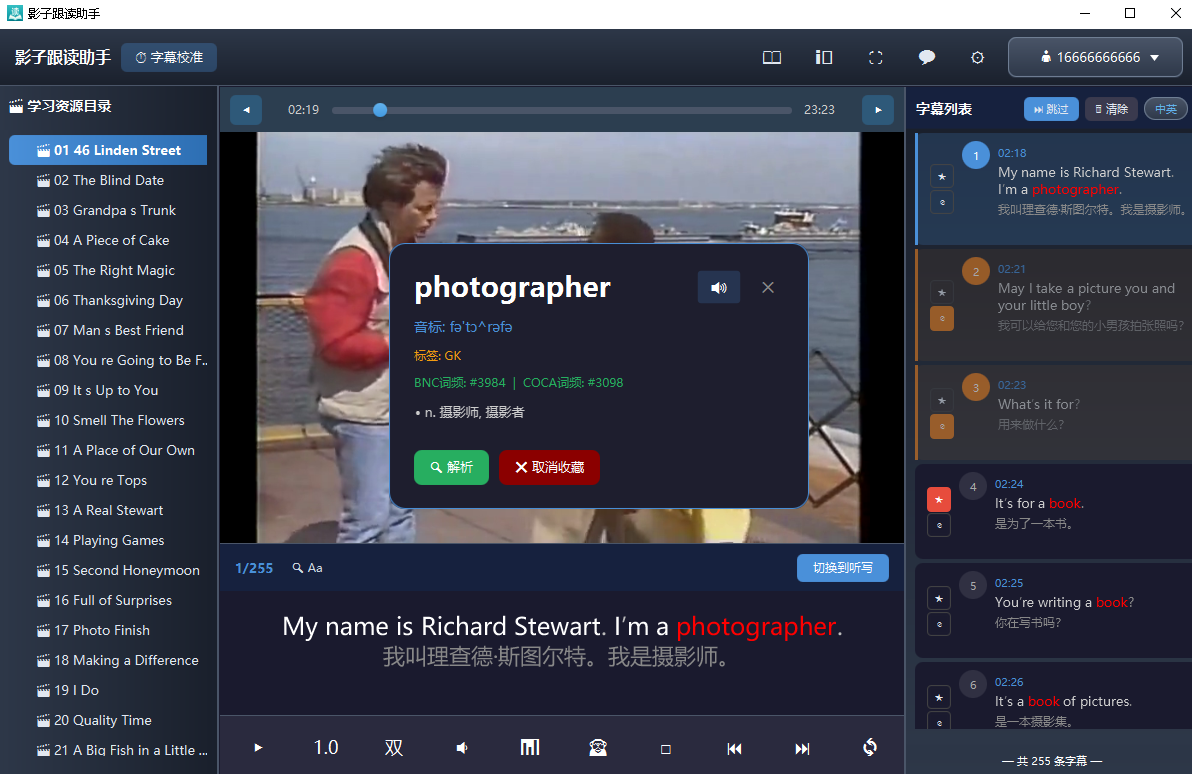1192x774 pixels.
Task: Toggle favorite star on subtitle 4
Action: (939, 500)
